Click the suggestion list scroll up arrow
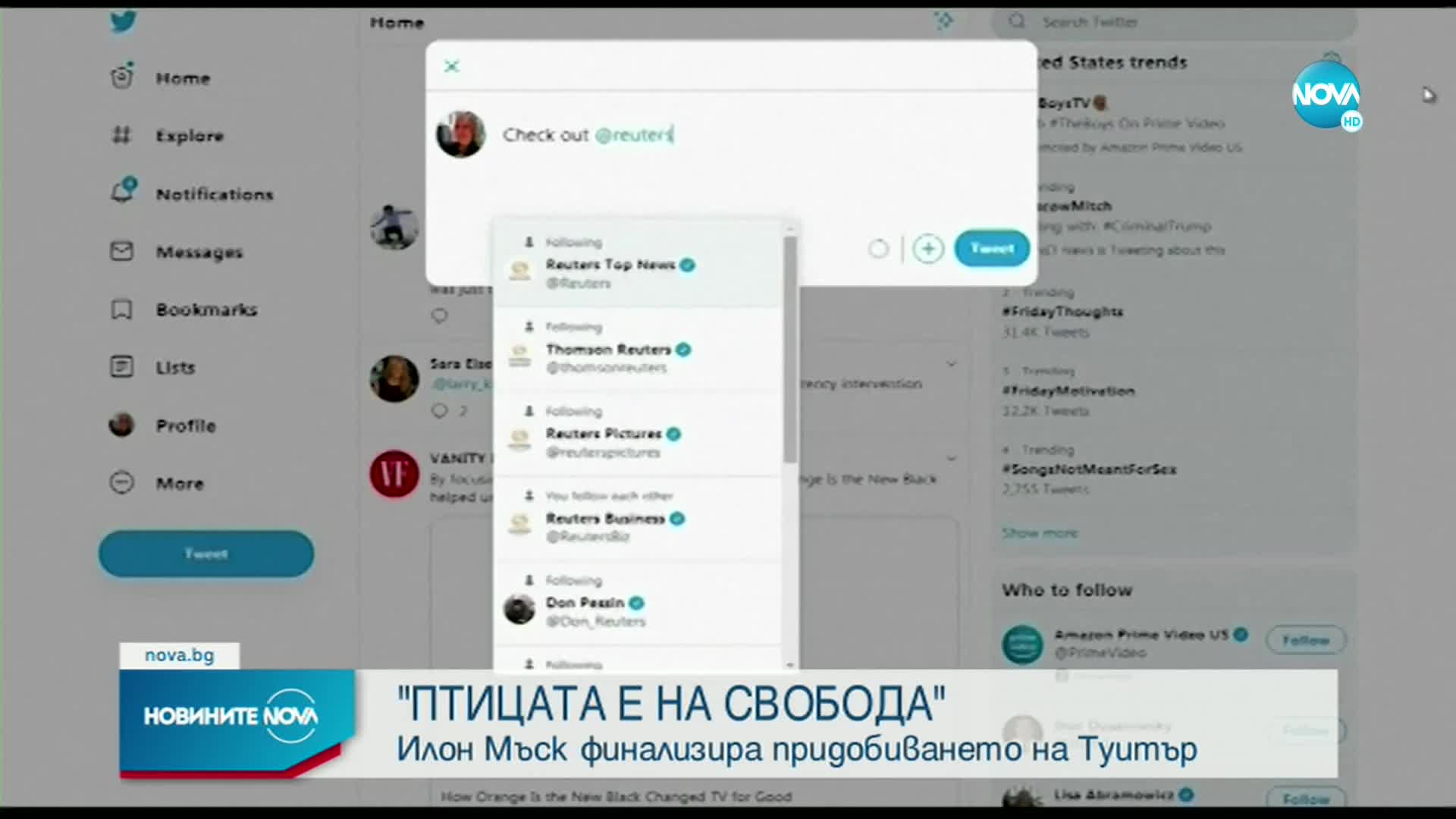The height and width of the screenshot is (819, 1456). 790,227
